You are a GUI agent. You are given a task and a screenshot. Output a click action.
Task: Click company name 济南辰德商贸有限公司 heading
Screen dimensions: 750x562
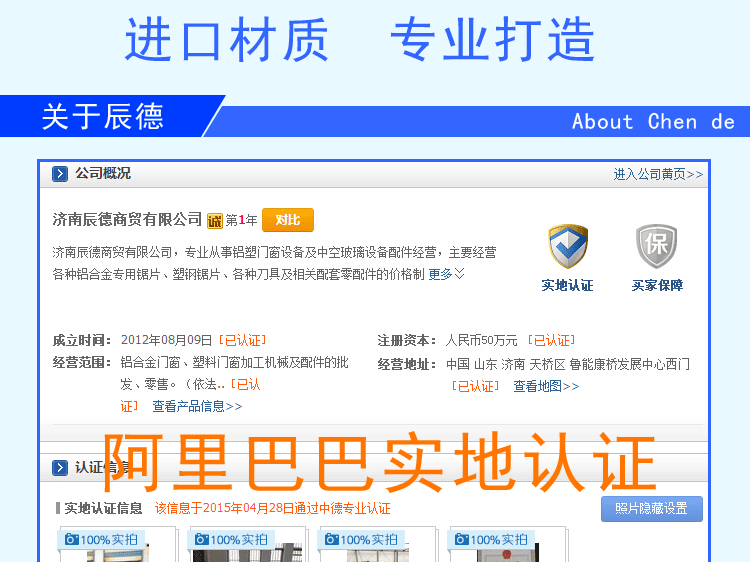pos(127,220)
